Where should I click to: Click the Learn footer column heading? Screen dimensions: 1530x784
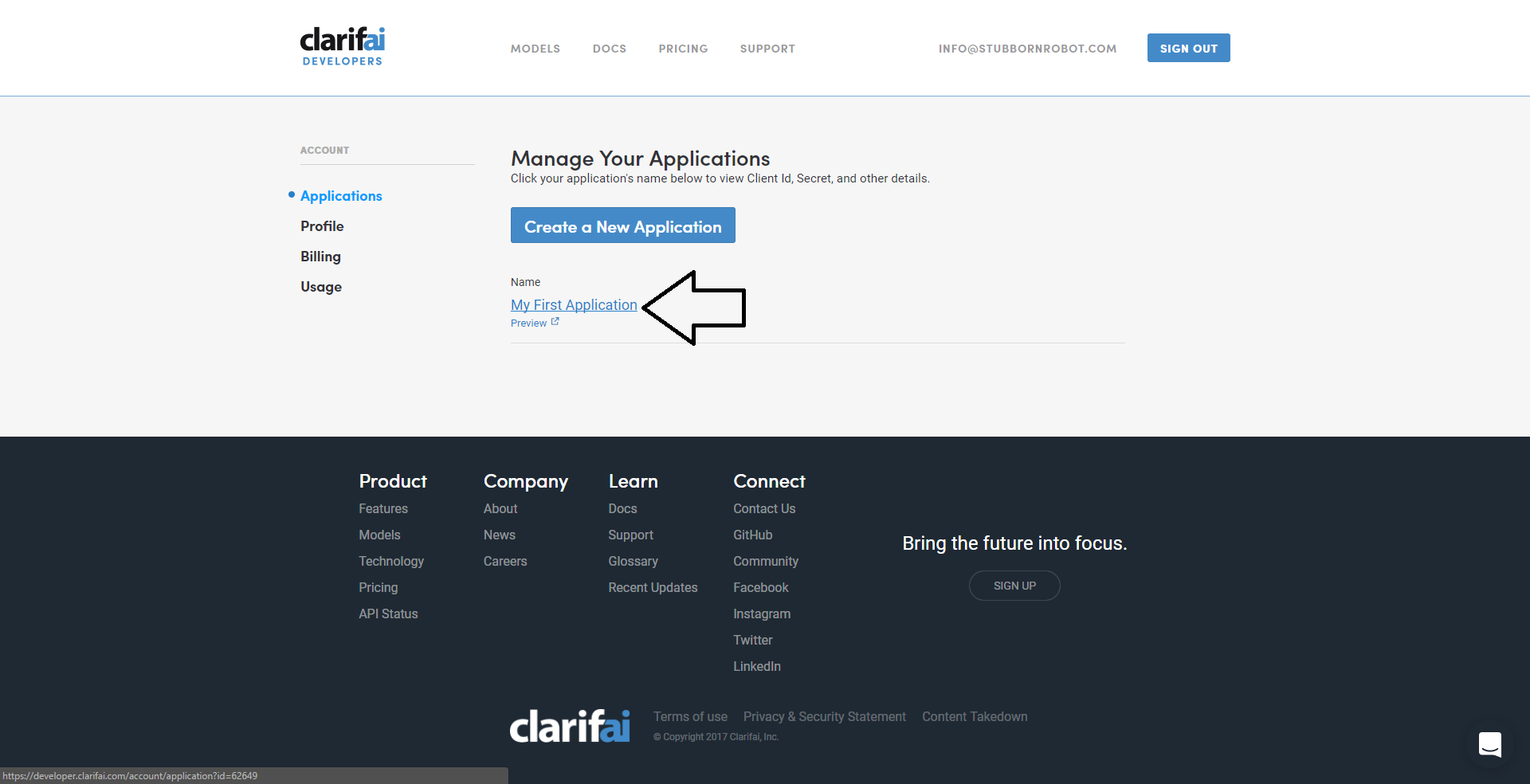(x=634, y=481)
